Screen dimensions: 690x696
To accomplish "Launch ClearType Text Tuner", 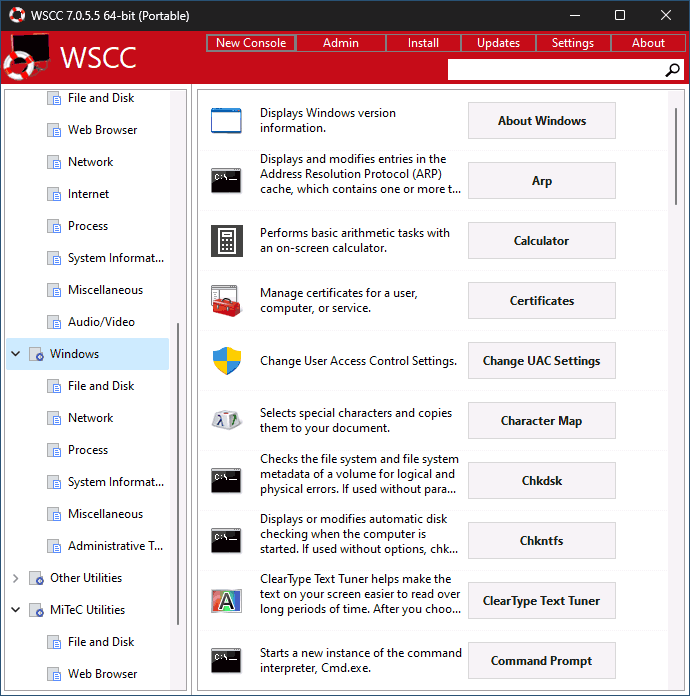I will coord(542,601).
